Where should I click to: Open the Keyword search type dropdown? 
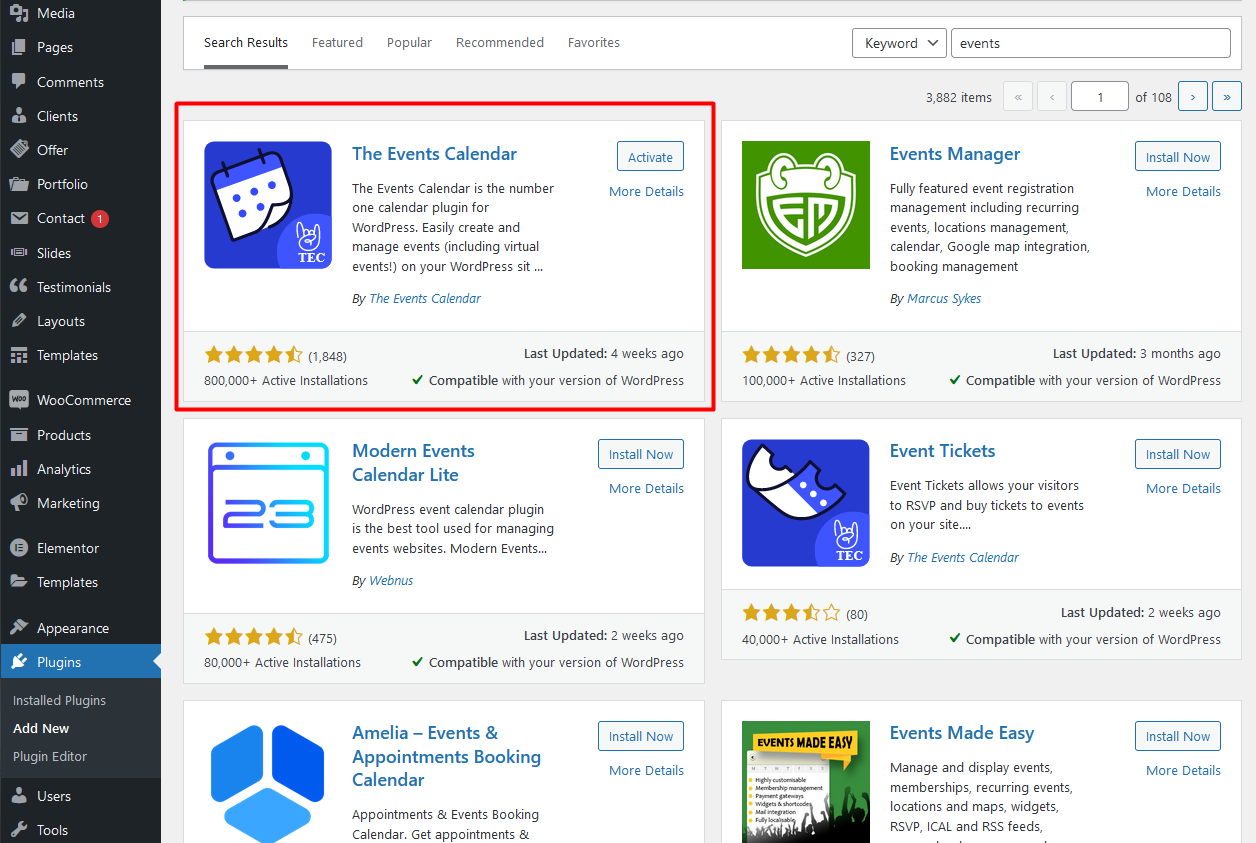pos(899,43)
